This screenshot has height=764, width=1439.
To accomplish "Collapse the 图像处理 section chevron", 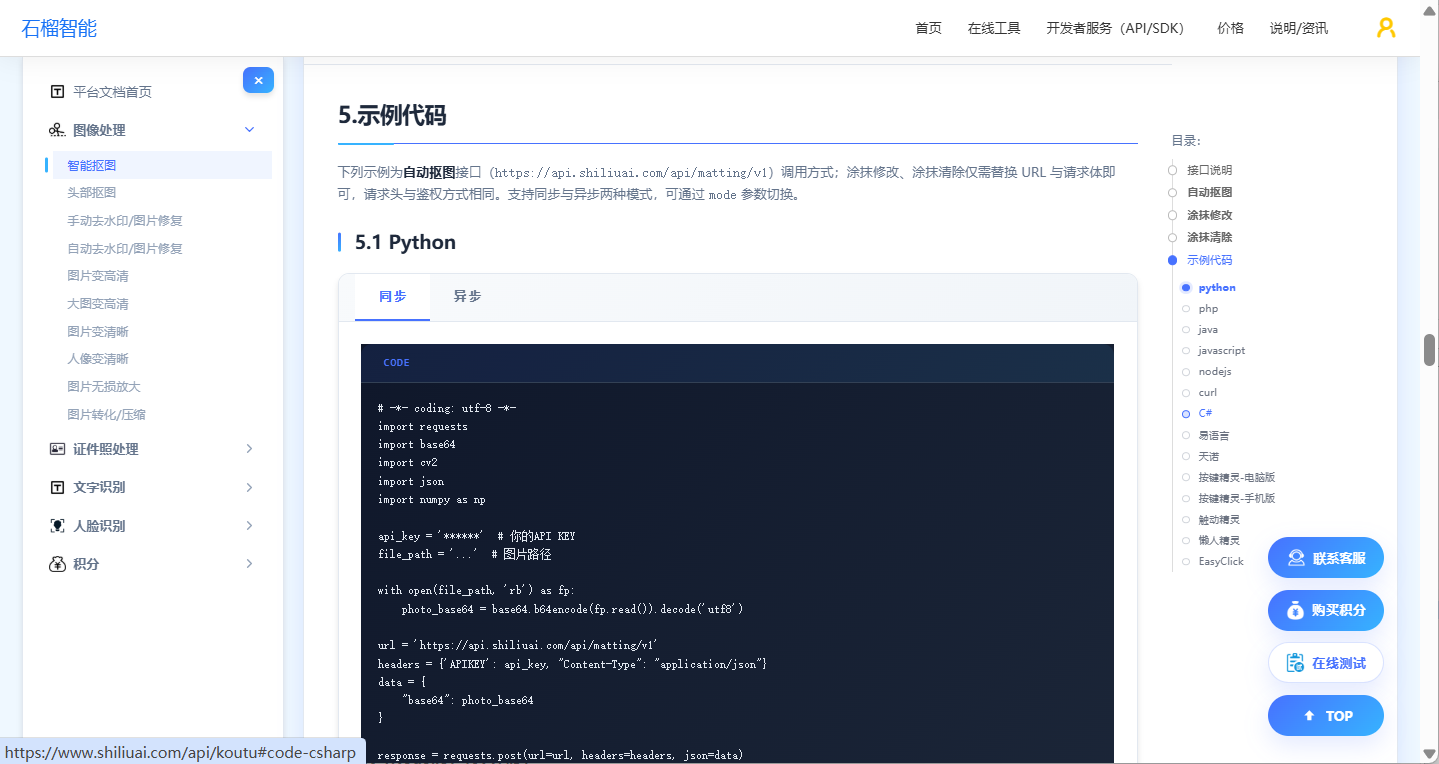I will pyautogui.click(x=250, y=130).
